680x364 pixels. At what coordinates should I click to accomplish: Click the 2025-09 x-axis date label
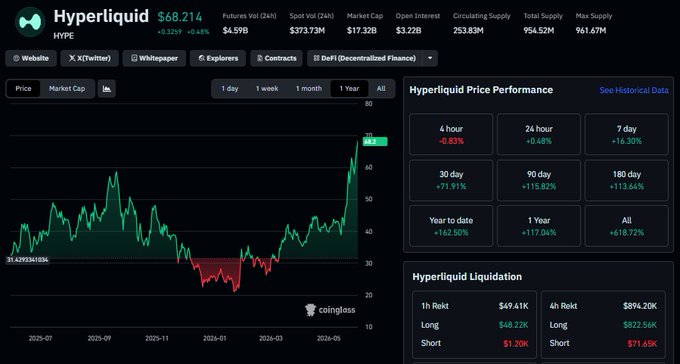99,338
